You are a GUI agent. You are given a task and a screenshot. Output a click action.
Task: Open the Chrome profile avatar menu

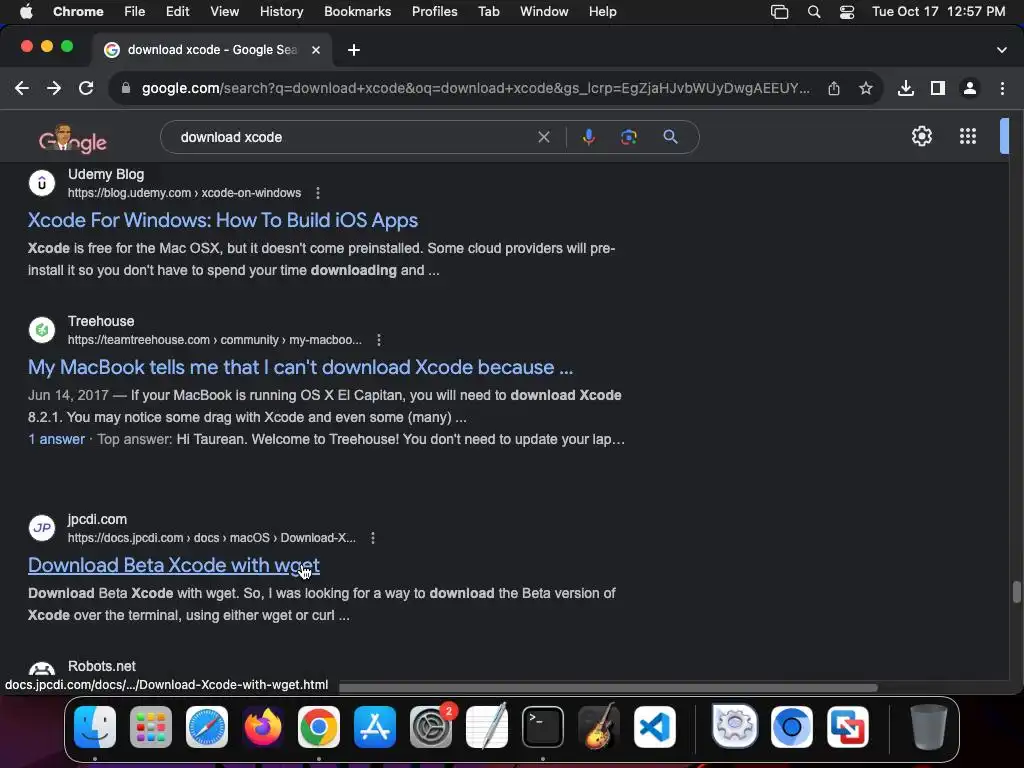tap(970, 88)
